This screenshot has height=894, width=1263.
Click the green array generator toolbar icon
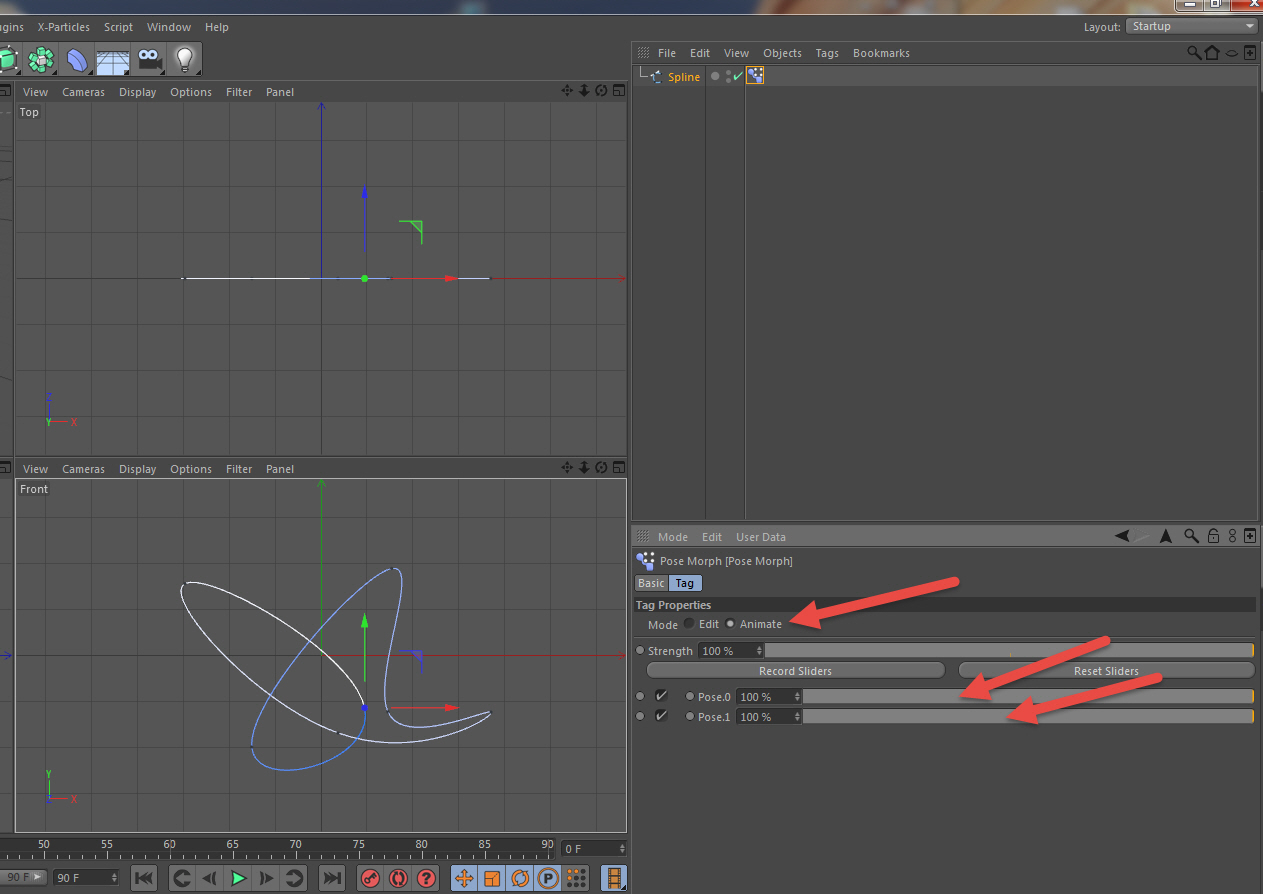click(x=41, y=60)
